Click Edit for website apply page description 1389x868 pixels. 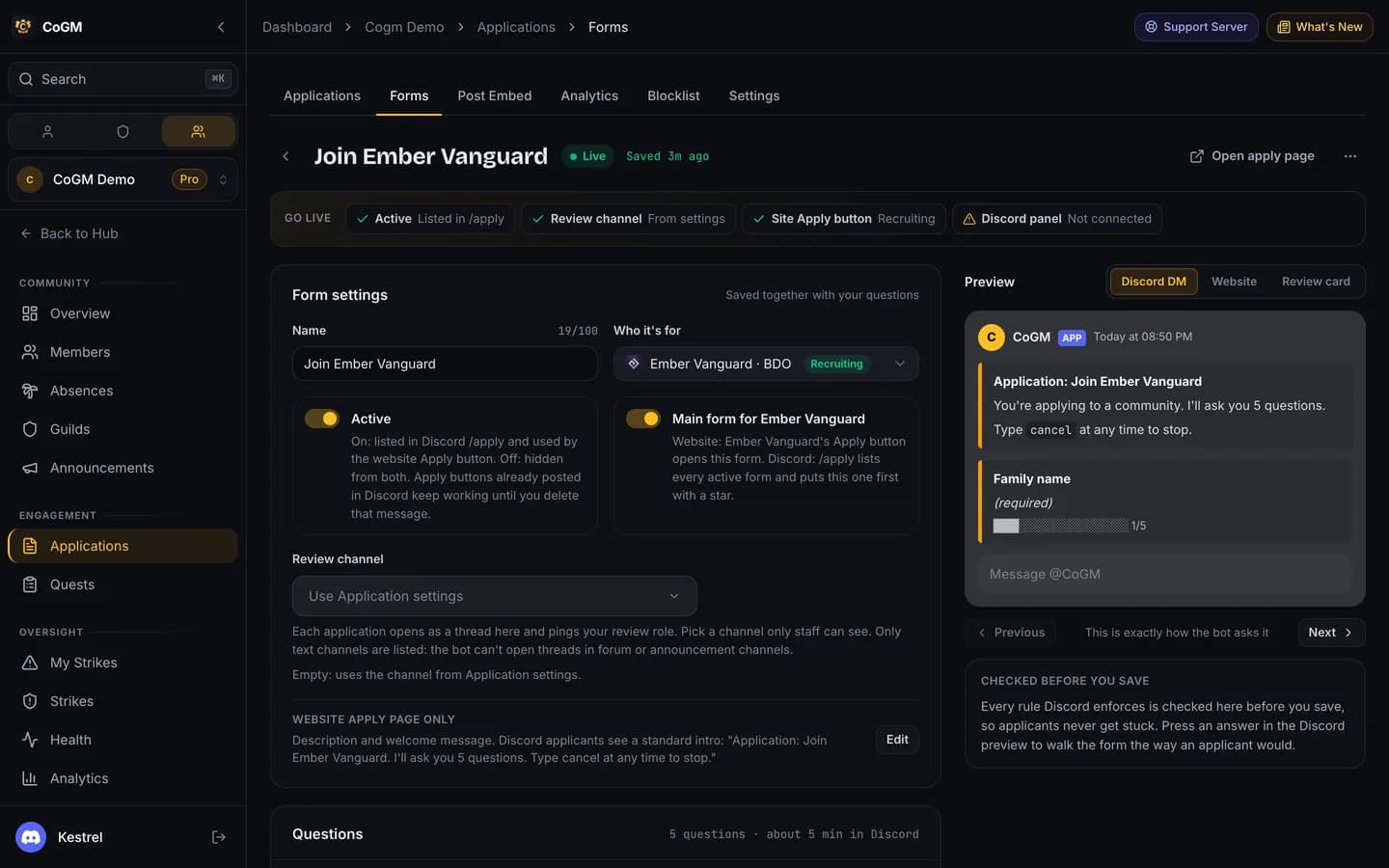(x=897, y=740)
